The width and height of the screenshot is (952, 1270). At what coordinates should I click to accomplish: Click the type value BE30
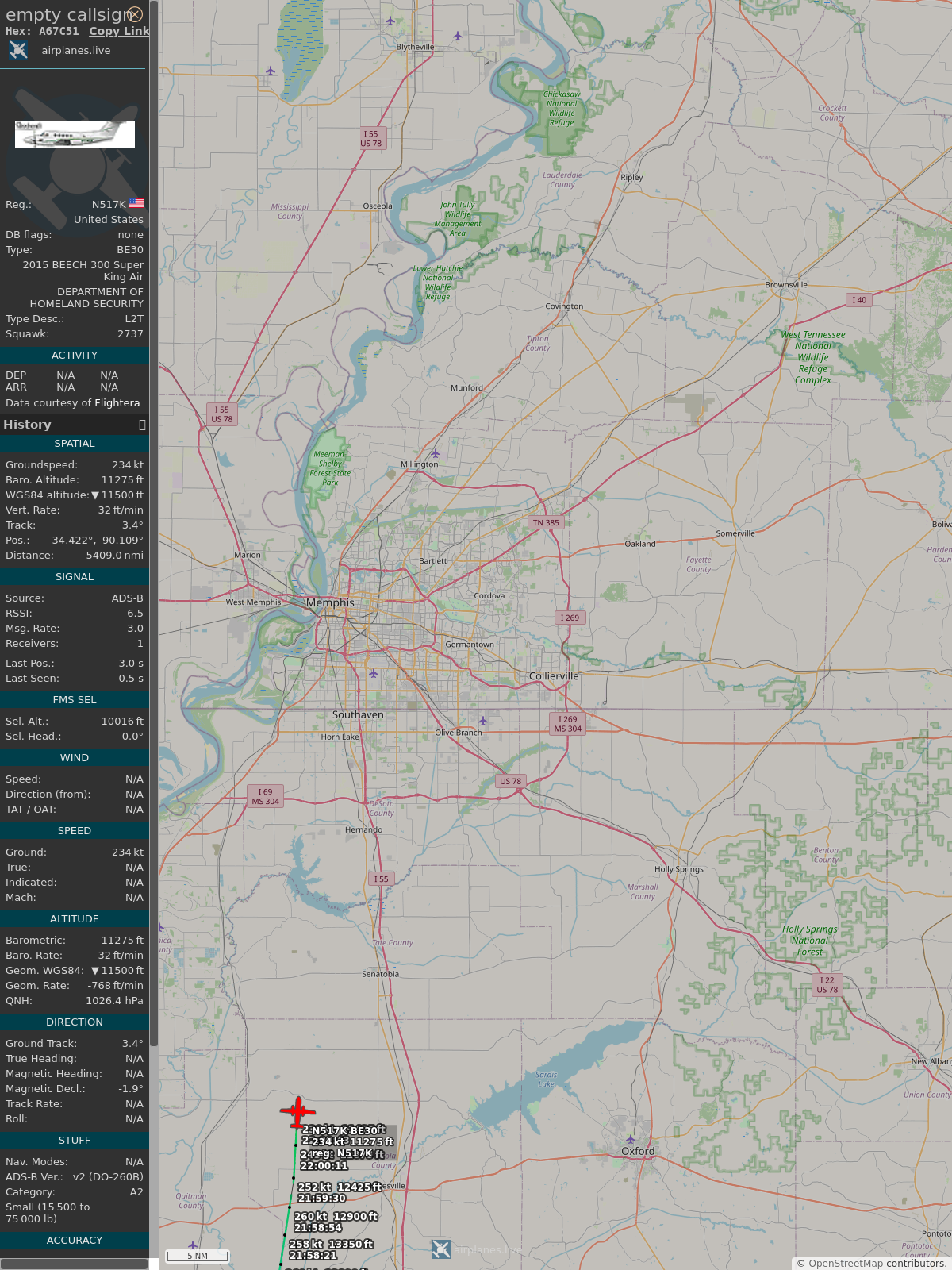pyautogui.click(x=130, y=250)
